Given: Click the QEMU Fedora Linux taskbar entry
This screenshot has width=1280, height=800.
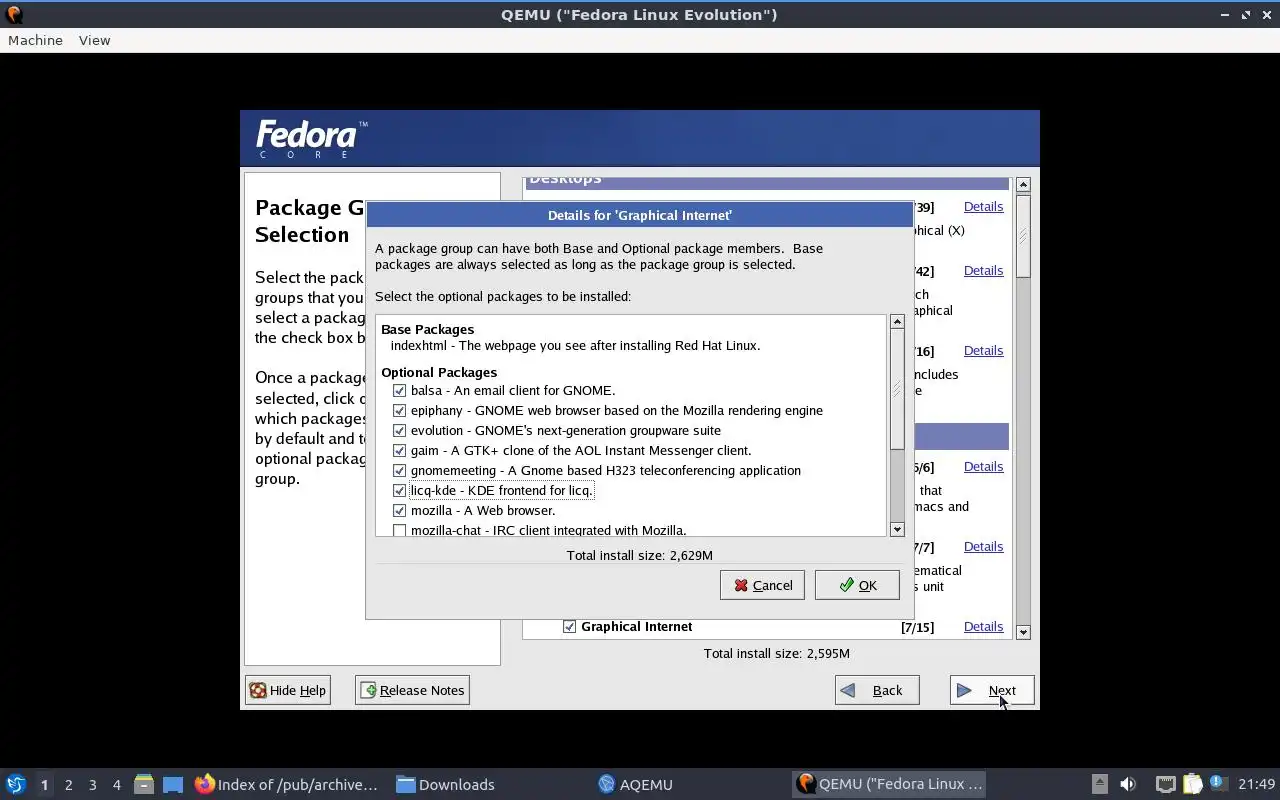Looking at the screenshot, I should 890,784.
